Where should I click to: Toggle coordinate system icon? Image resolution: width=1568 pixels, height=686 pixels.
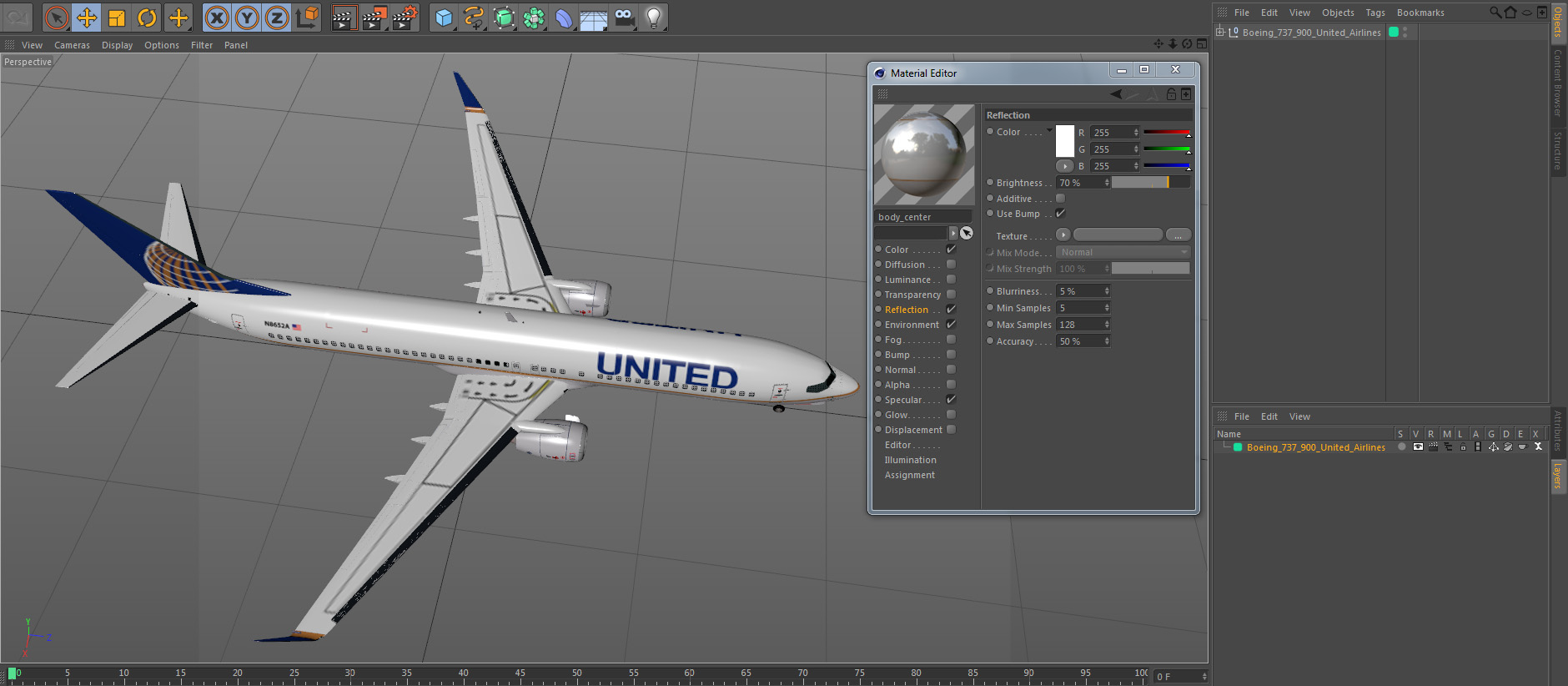(307, 18)
